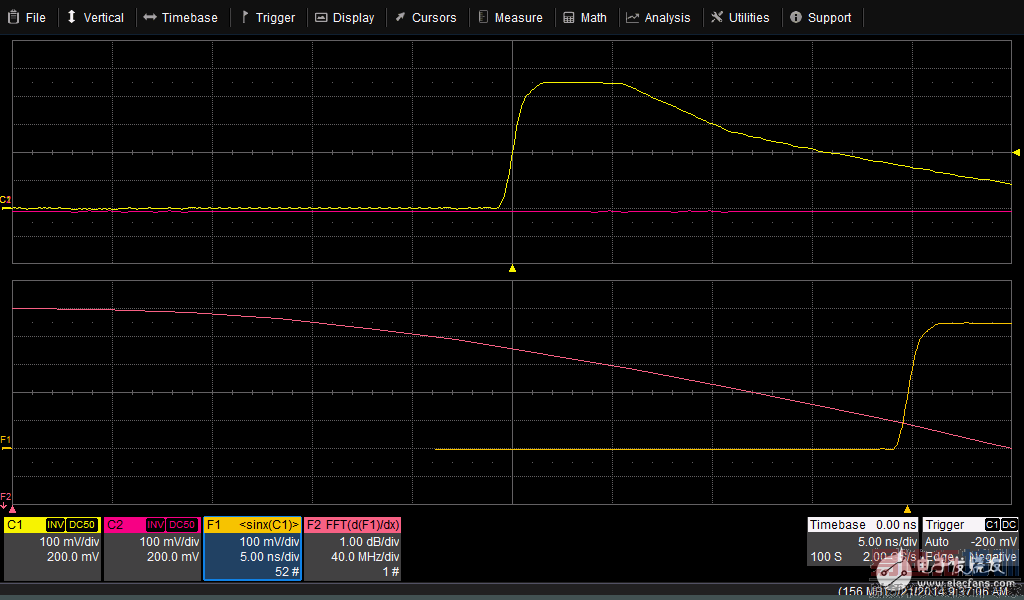Screen dimensions: 1024x600
Task: Click the Cursors arrow icon
Action: point(400,17)
